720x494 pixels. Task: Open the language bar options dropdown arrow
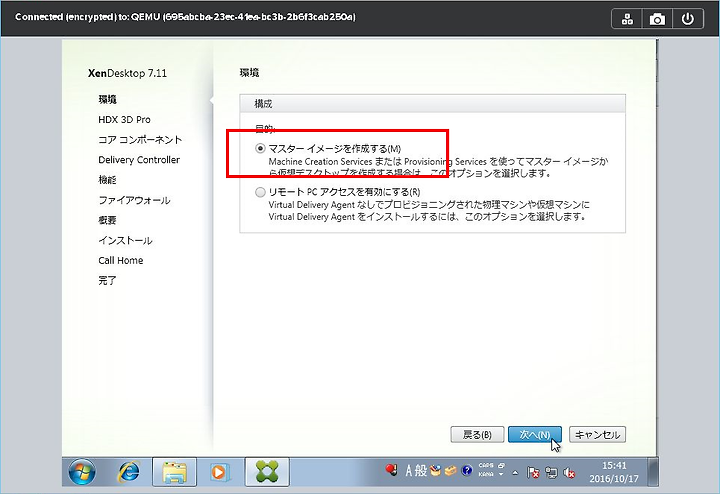point(501,475)
